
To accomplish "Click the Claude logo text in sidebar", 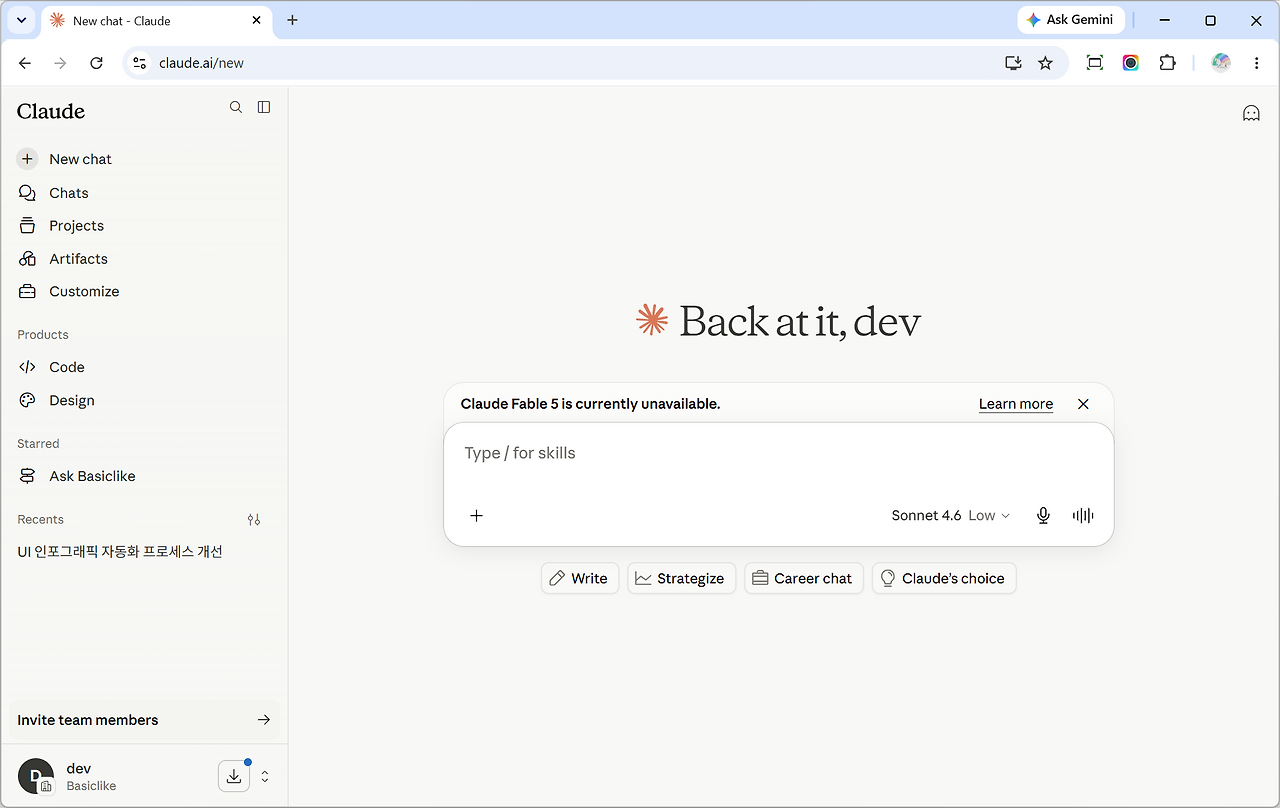I will 51,111.
